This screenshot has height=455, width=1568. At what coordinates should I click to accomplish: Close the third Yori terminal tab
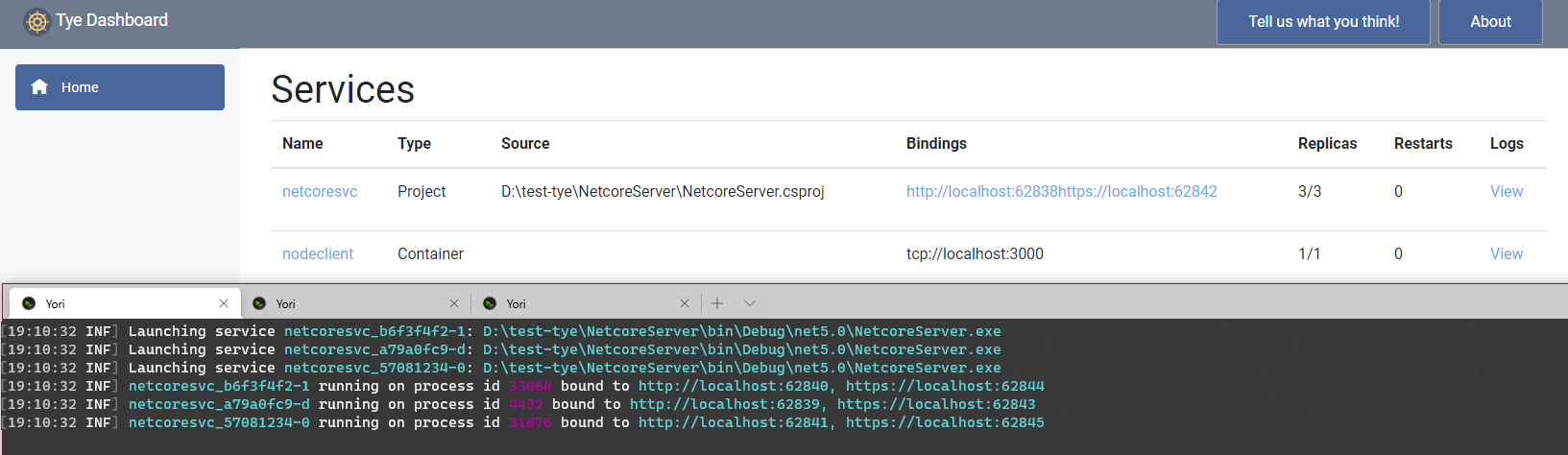click(685, 303)
